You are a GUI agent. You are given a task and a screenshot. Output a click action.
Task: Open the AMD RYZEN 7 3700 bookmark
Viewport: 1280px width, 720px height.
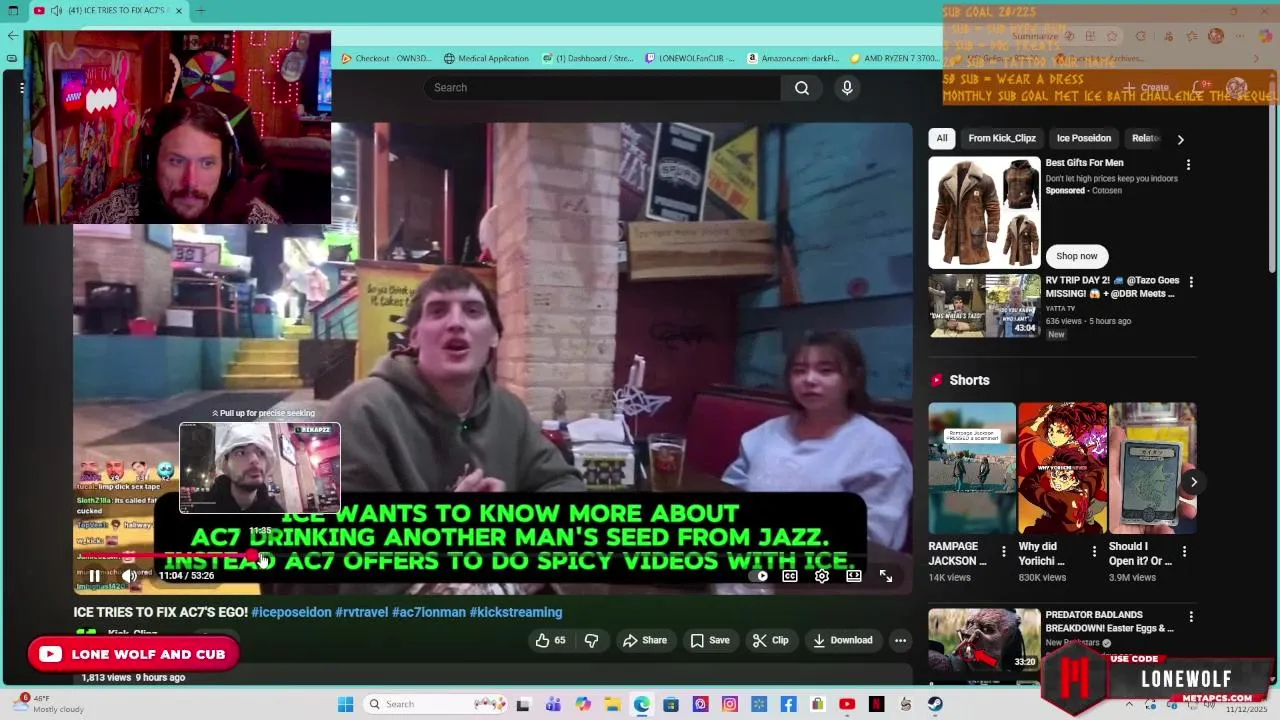point(894,58)
